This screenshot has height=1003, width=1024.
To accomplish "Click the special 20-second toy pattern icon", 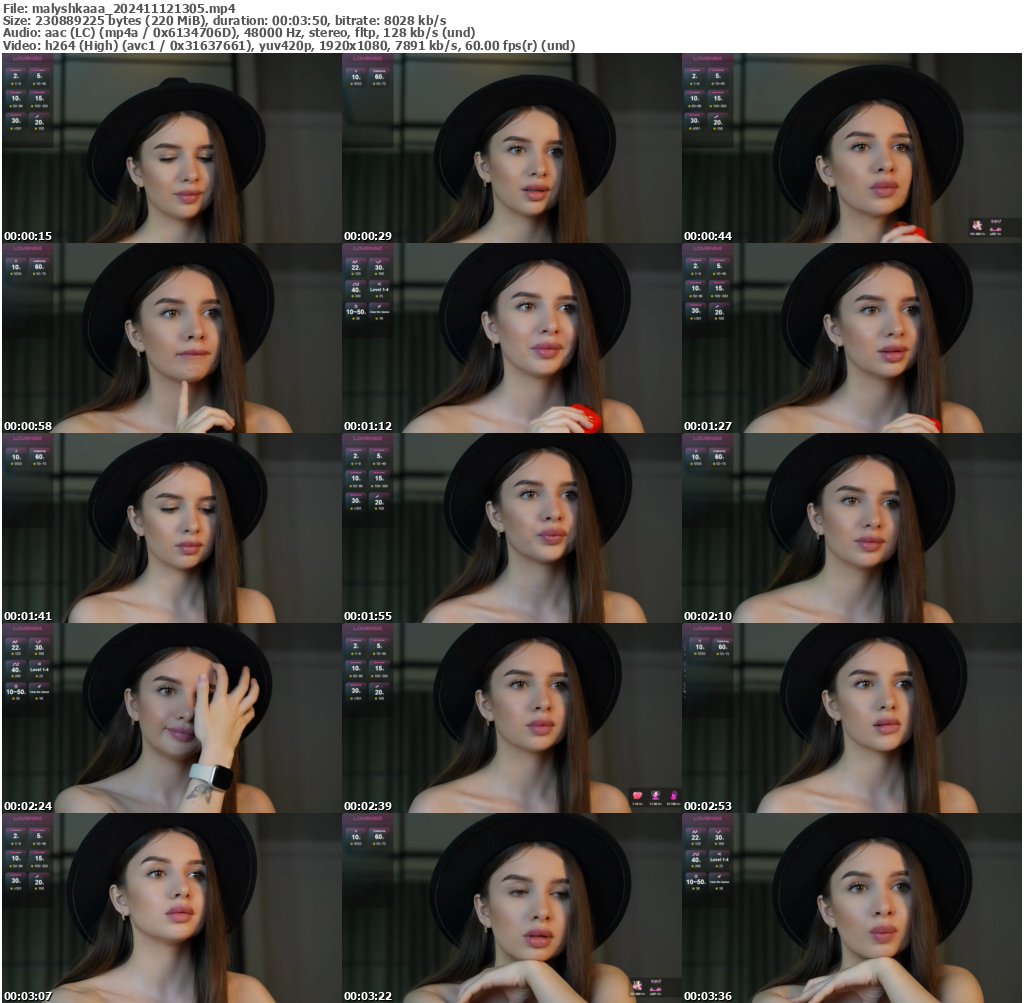I will [39, 122].
